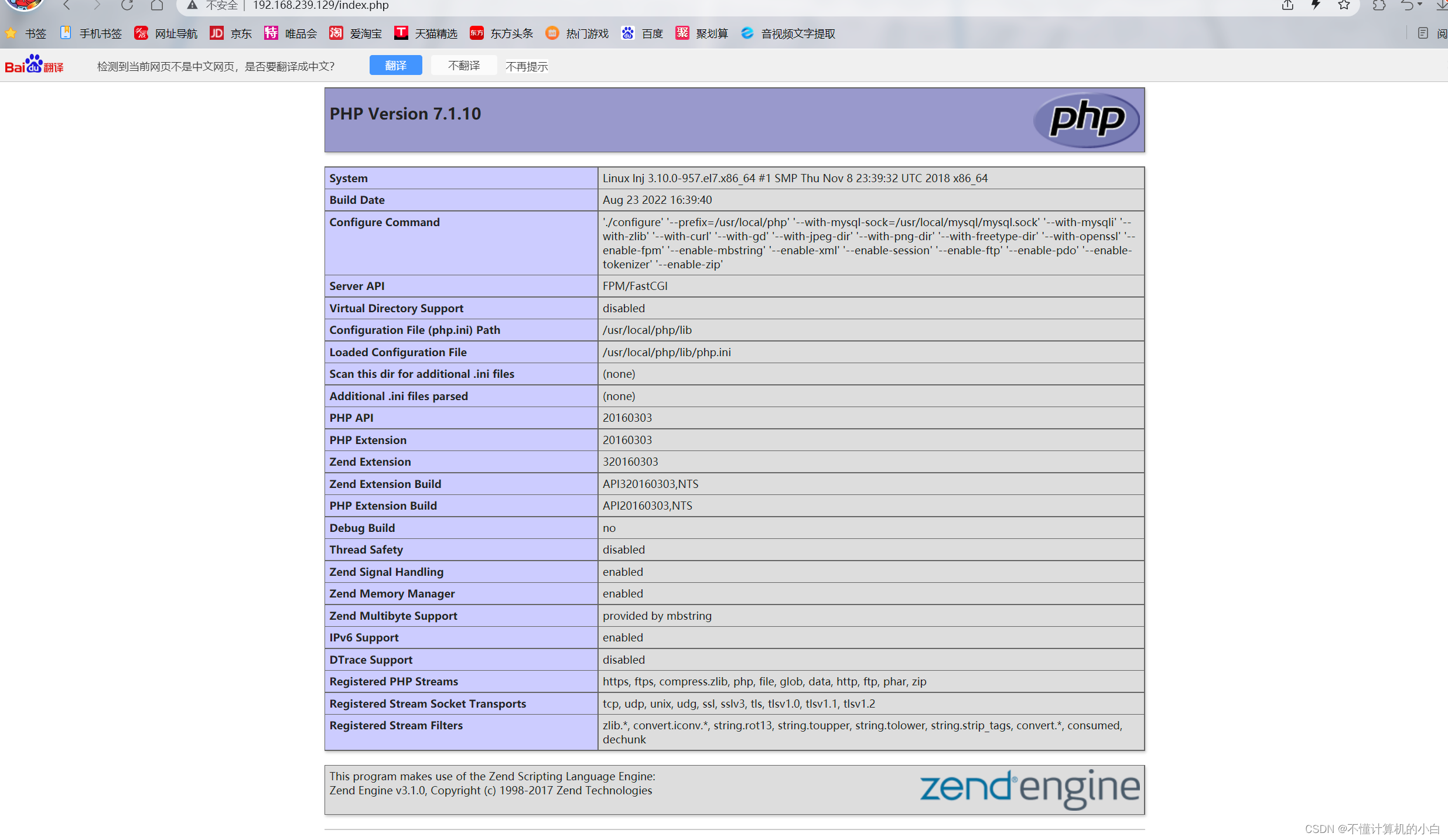
Task: Click the user avatar at top left
Action: coord(23,4)
